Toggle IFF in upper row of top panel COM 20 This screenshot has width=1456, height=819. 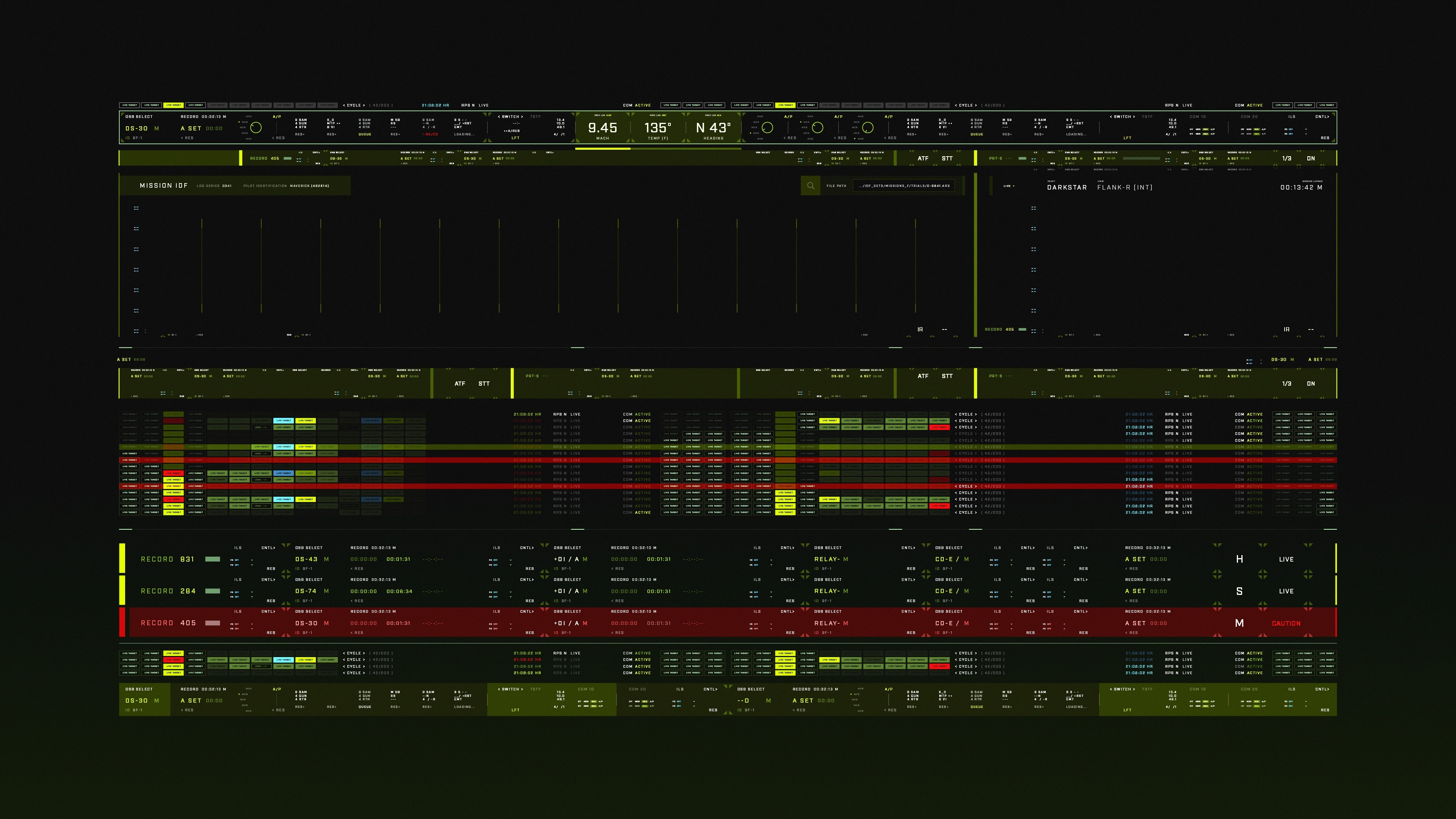point(1243,129)
